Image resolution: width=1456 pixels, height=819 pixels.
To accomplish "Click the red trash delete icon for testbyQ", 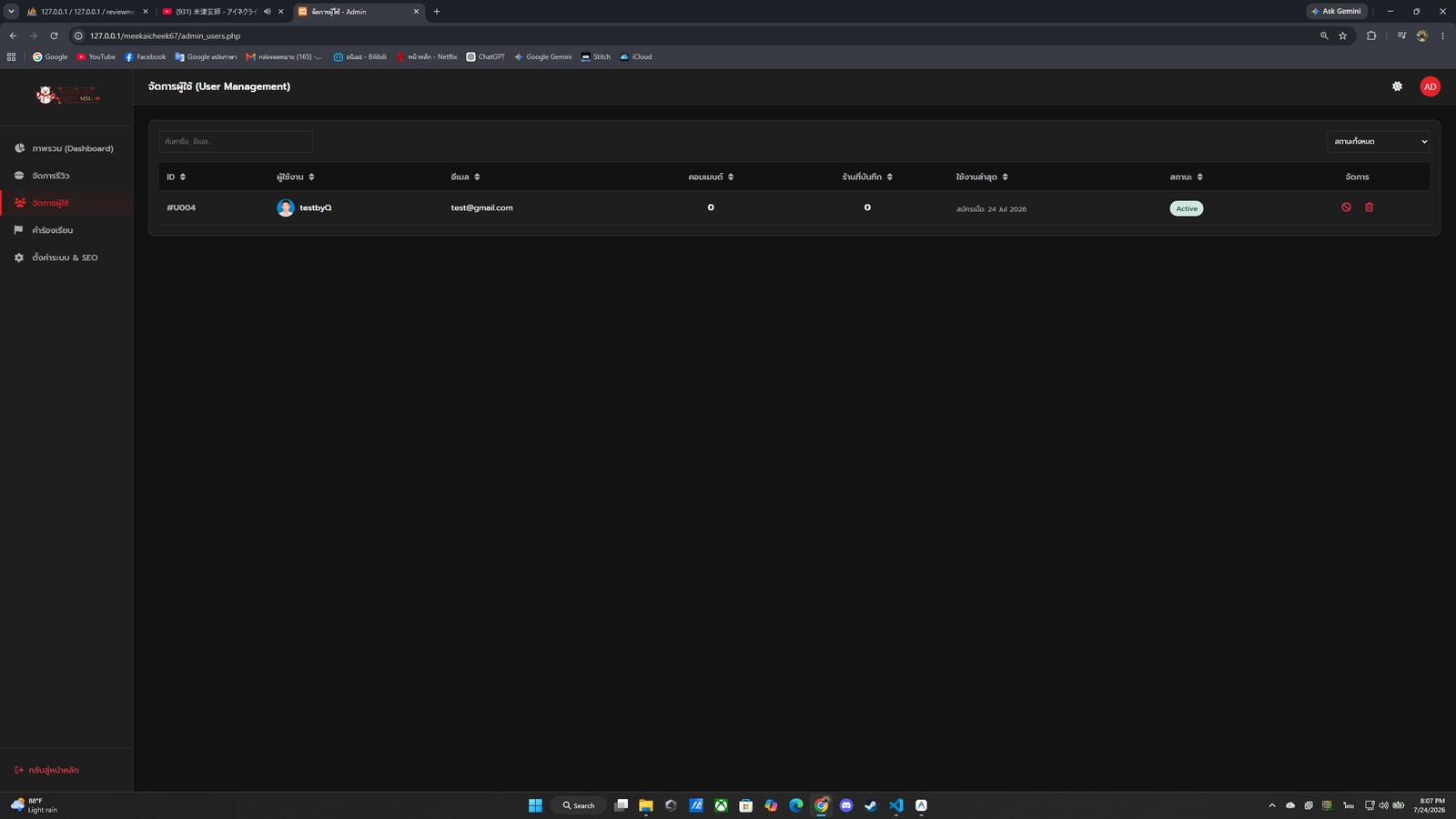I will coord(1369,207).
